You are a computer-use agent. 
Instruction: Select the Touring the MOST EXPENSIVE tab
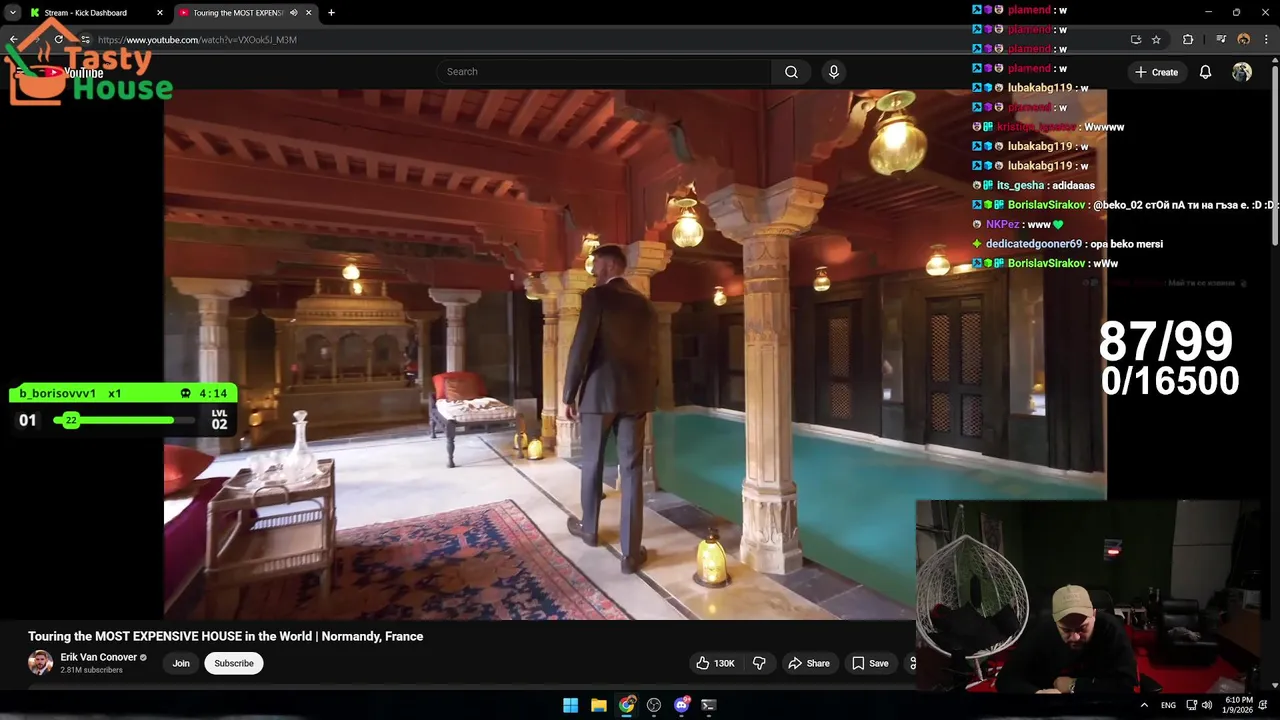point(244,13)
